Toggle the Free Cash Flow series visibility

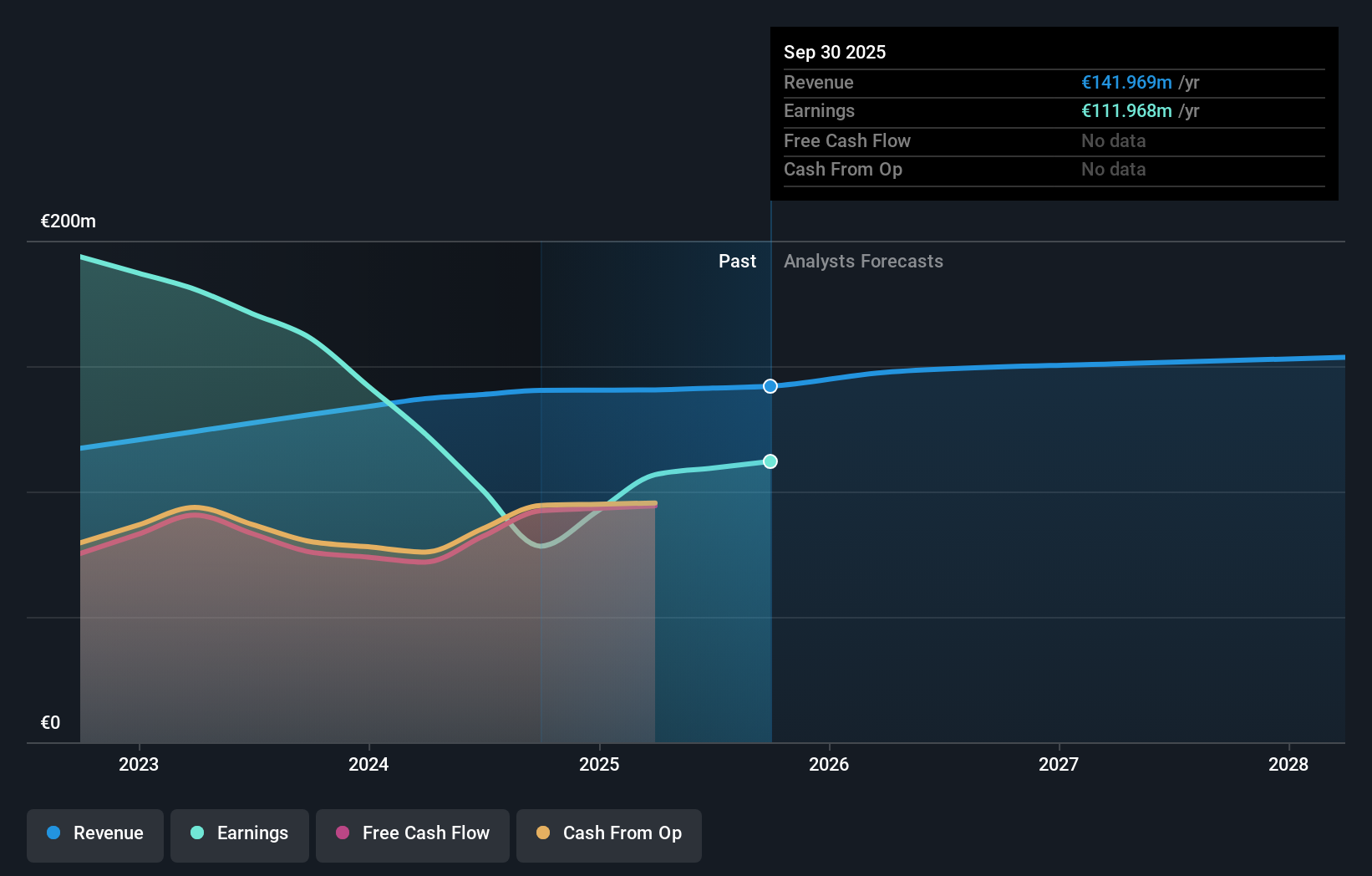coord(413,833)
